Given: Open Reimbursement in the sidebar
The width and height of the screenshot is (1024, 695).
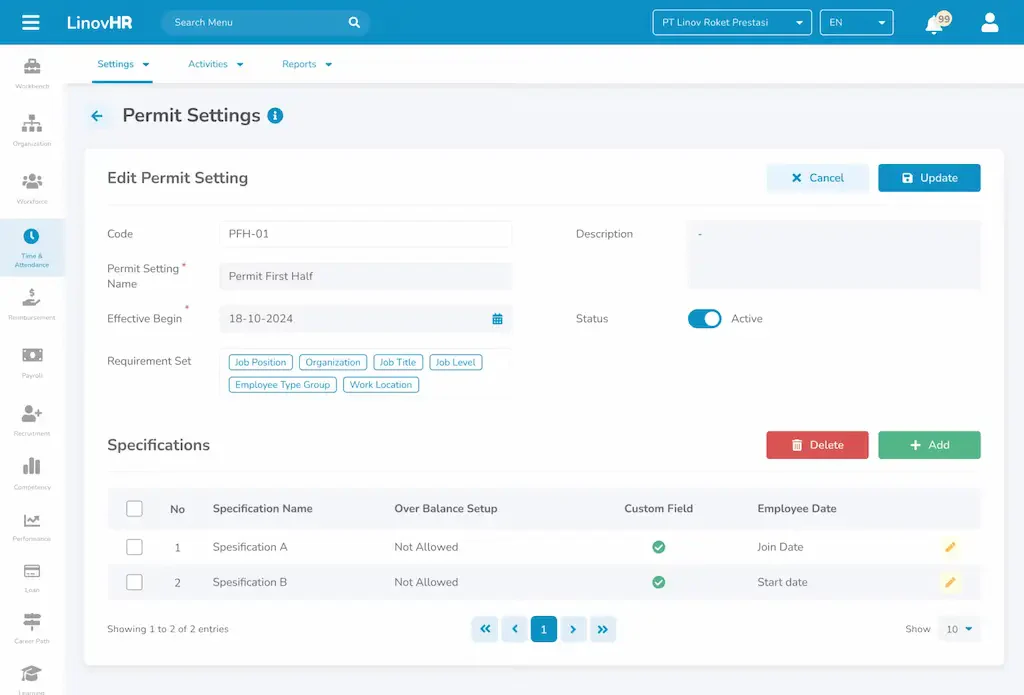Looking at the screenshot, I should tap(32, 304).
